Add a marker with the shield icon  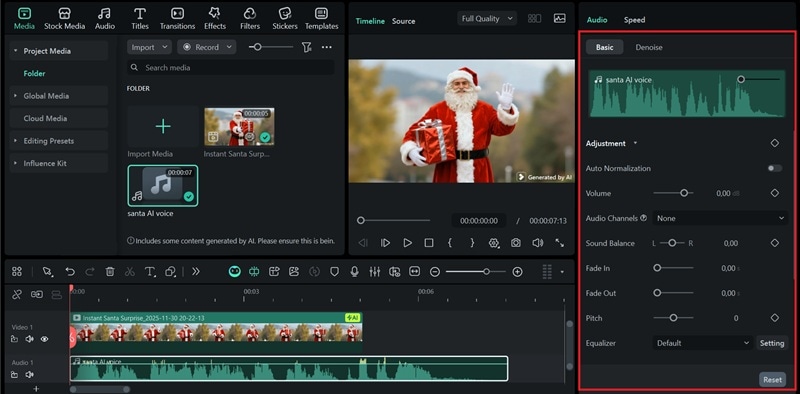click(x=335, y=272)
